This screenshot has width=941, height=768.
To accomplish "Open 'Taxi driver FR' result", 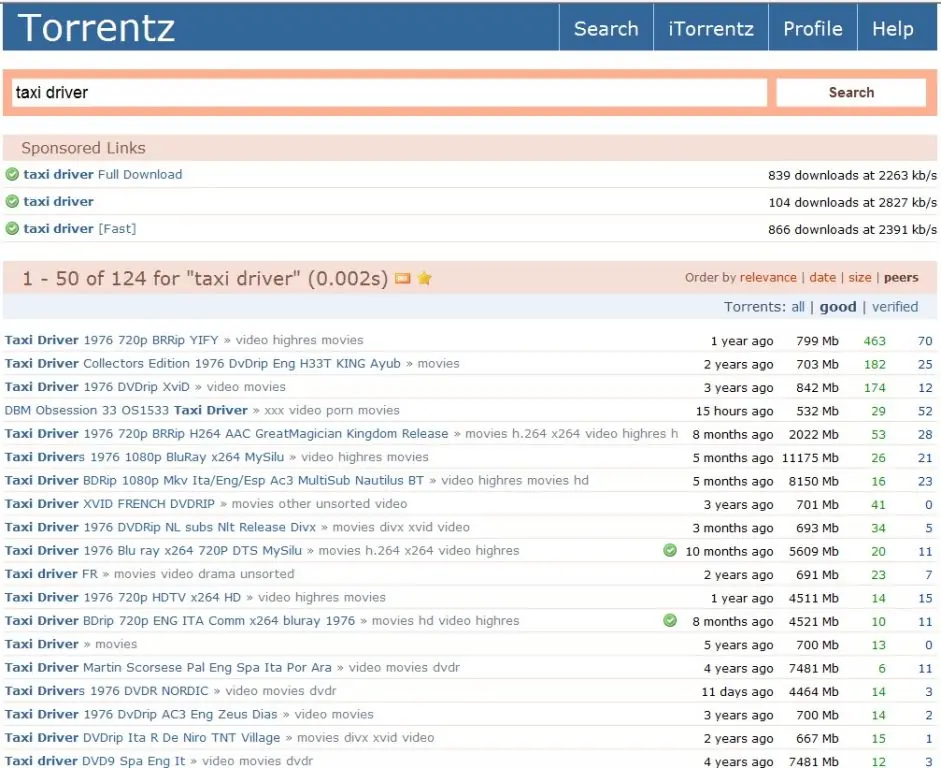I will pyautogui.click(x=51, y=574).
